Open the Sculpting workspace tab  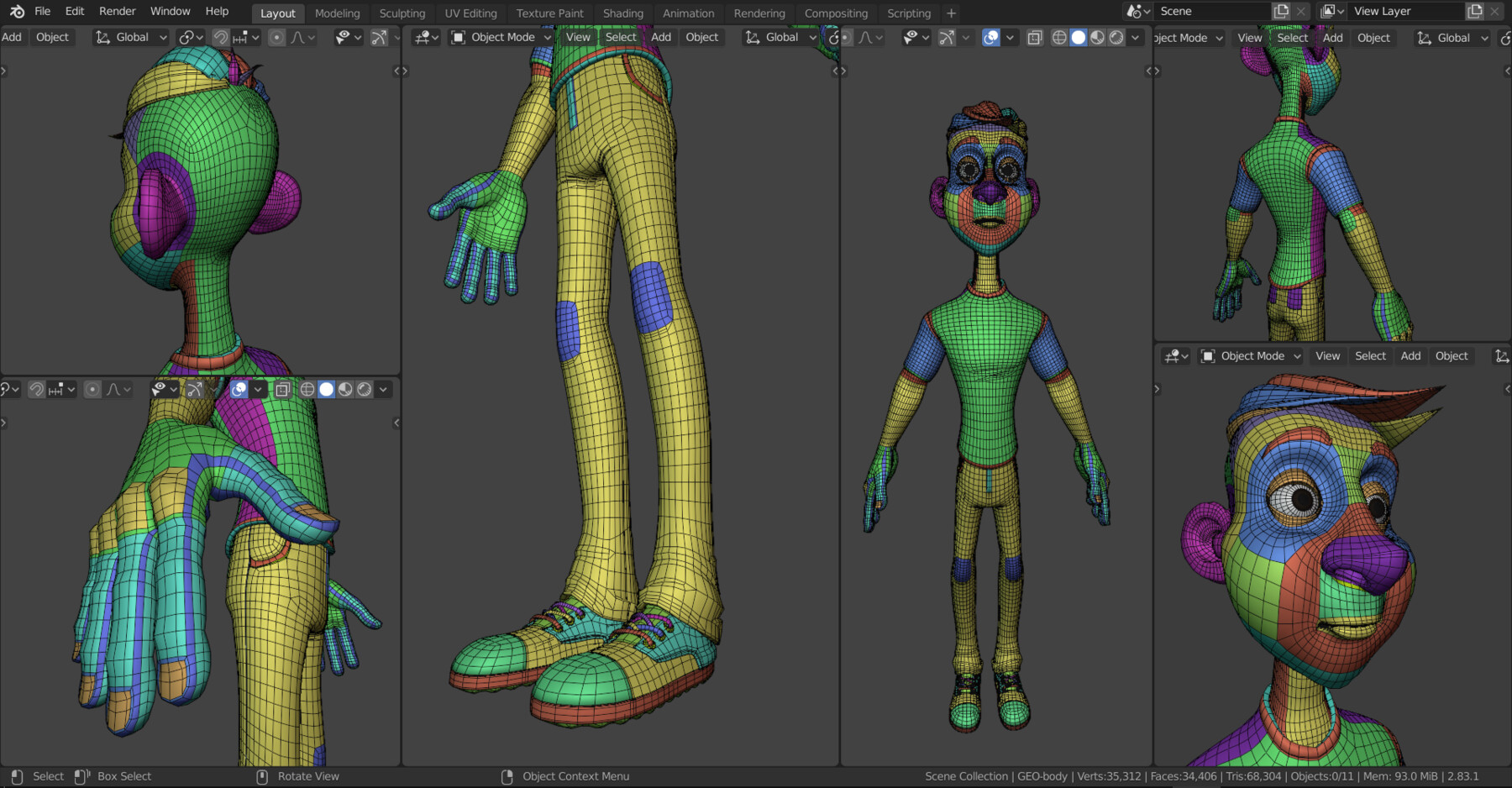(402, 13)
